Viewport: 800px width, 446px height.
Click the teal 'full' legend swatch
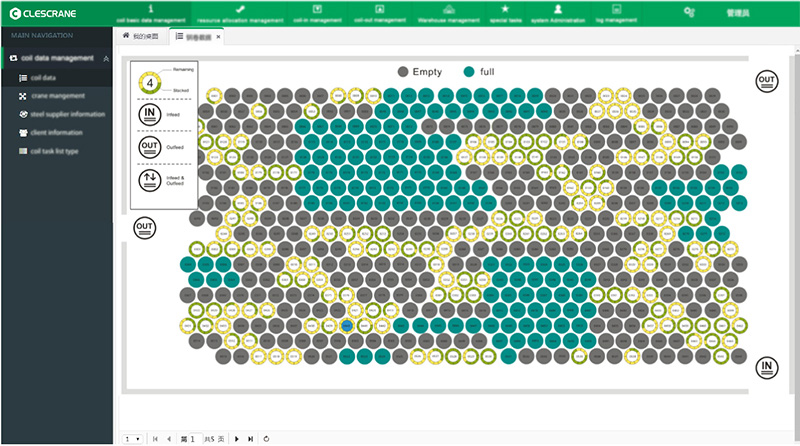(x=469, y=72)
